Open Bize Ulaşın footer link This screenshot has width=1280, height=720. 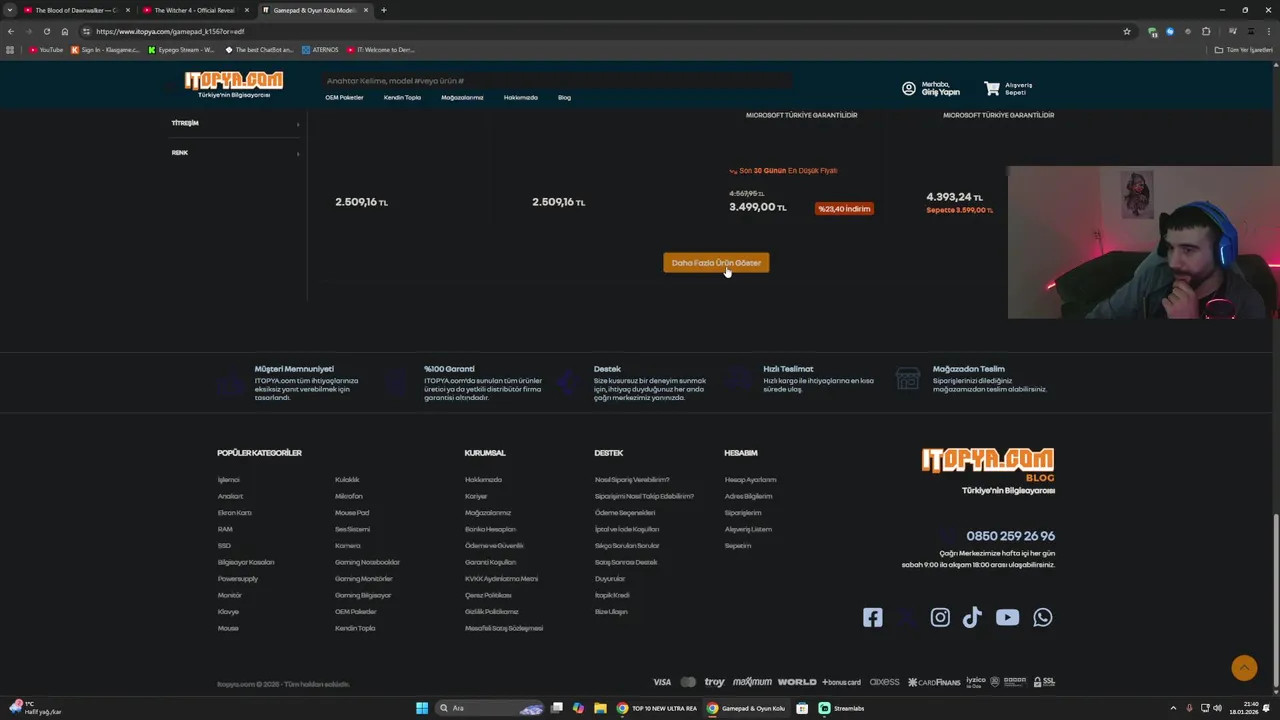[611, 612]
